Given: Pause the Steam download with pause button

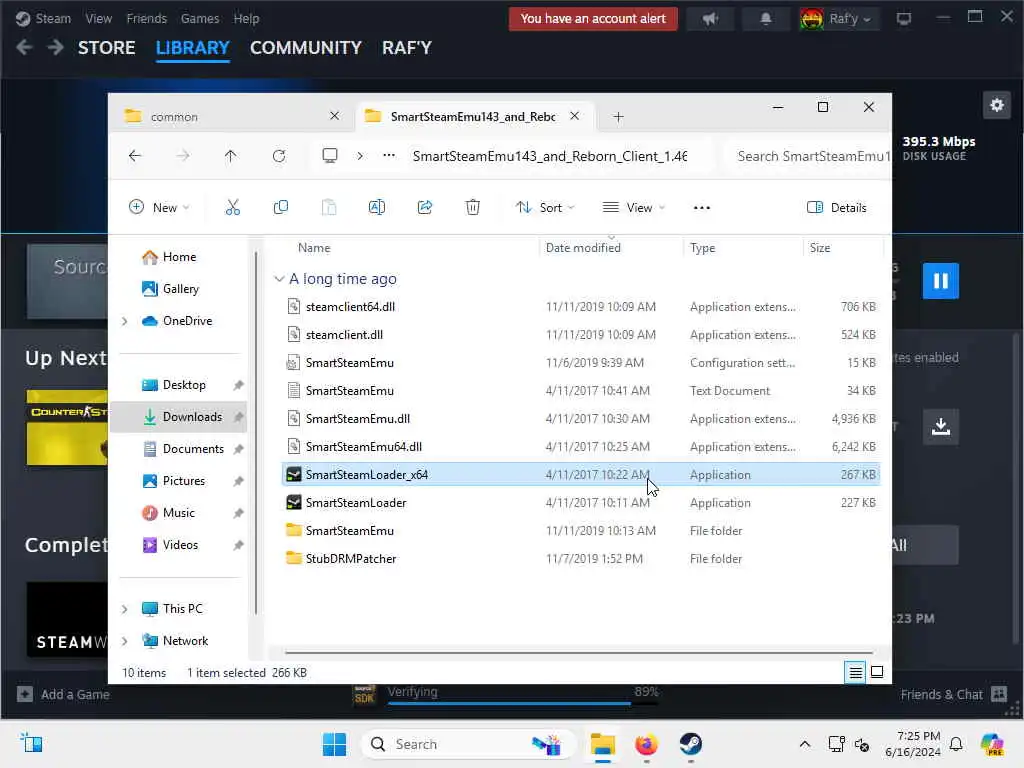Looking at the screenshot, I should 940,281.
